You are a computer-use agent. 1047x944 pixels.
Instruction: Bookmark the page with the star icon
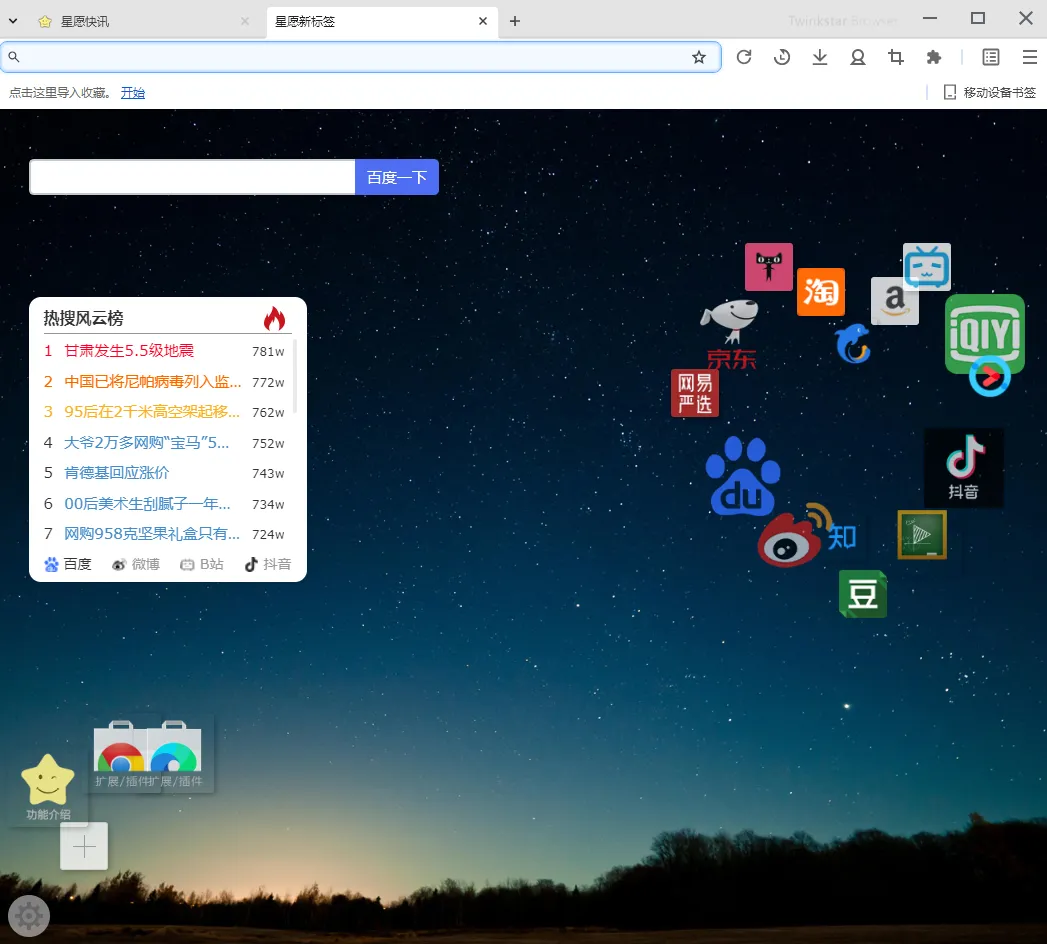699,57
